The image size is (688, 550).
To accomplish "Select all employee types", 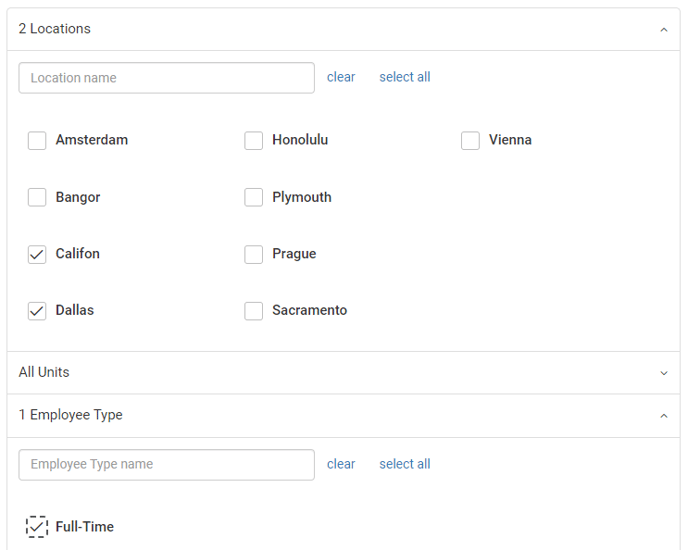I will coord(404,465).
